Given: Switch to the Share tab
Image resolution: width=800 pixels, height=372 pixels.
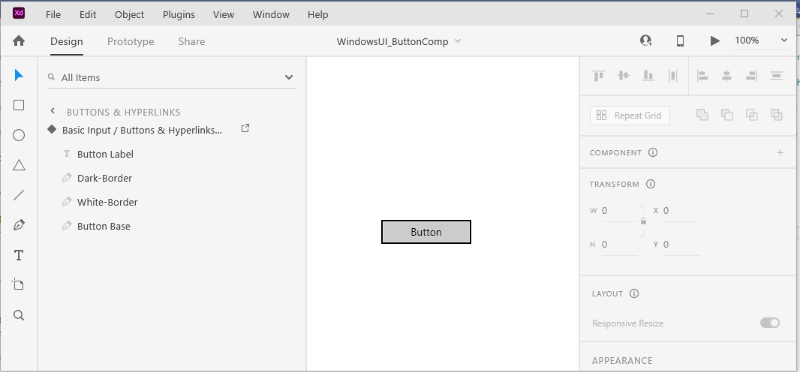Looking at the screenshot, I should 191,41.
